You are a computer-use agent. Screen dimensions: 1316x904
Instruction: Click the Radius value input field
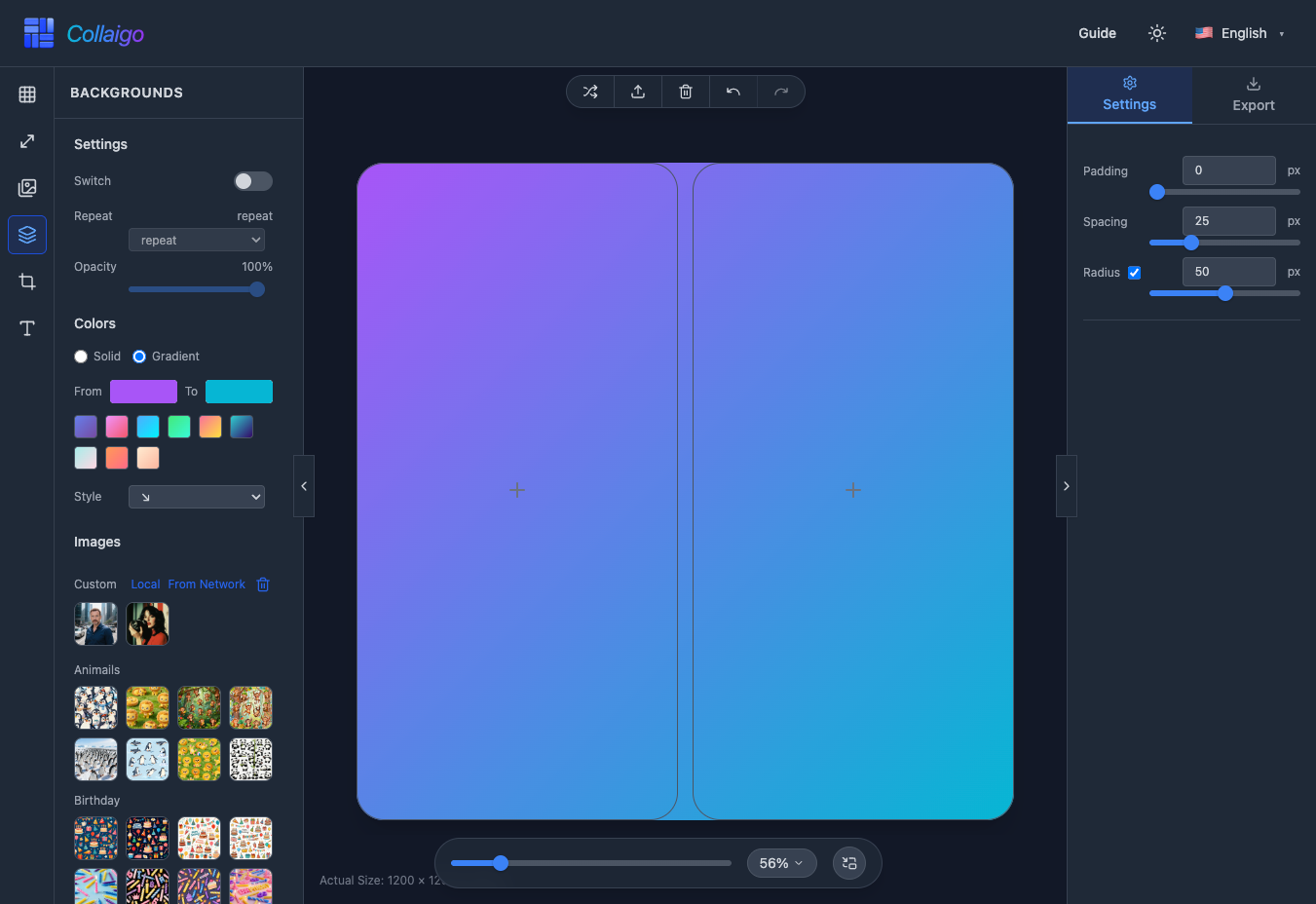(1229, 272)
